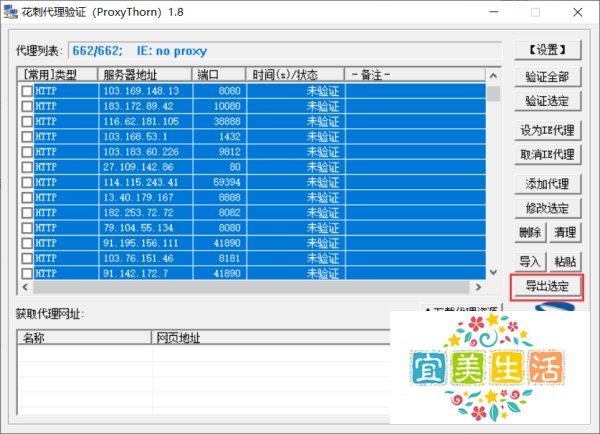This screenshot has width=600, height=434.
Task: Click 粘贴 paste button
Action: pos(565,261)
